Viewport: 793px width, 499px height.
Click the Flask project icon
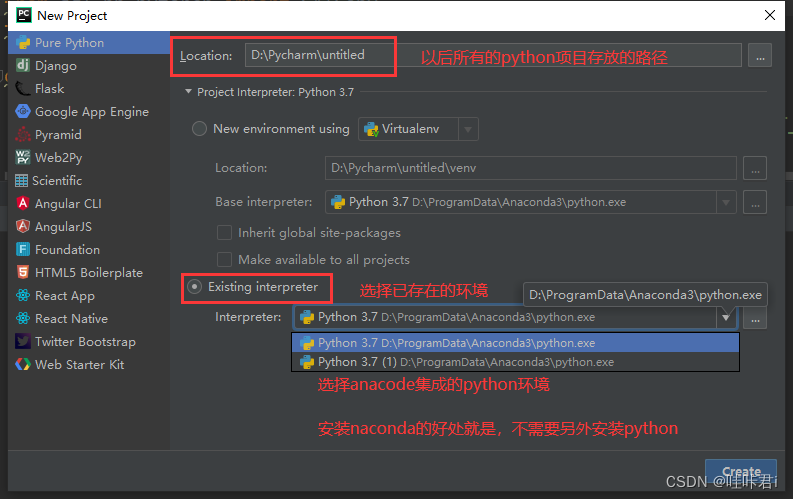click(x=23, y=88)
